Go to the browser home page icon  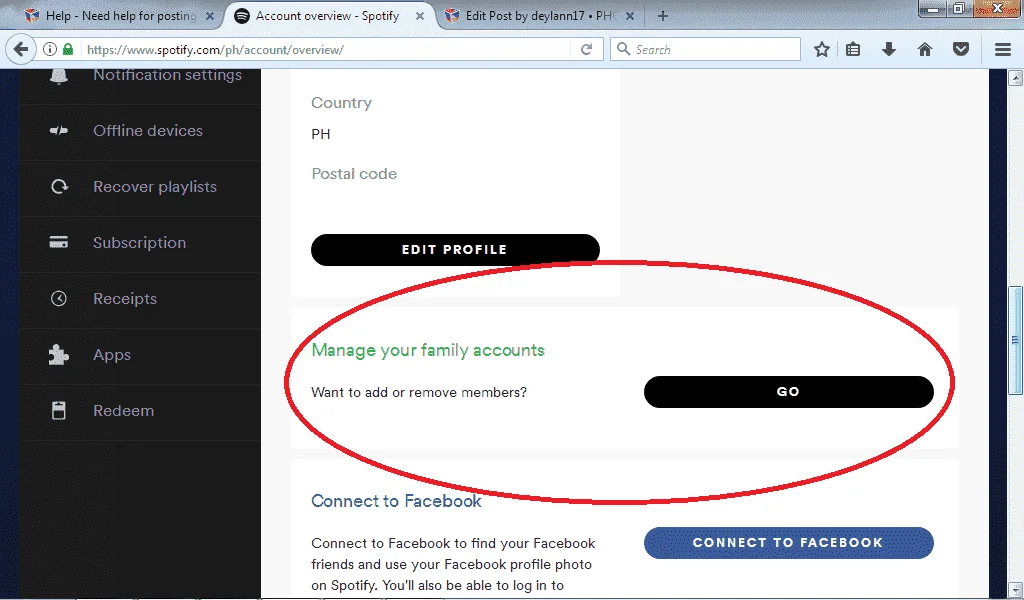pos(925,49)
